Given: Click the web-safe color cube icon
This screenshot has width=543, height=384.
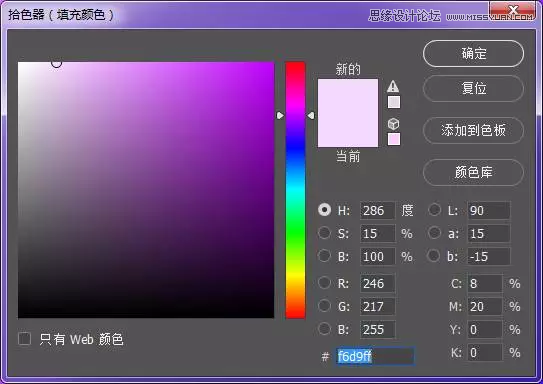Looking at the screenshot, I should click(393, 124).
